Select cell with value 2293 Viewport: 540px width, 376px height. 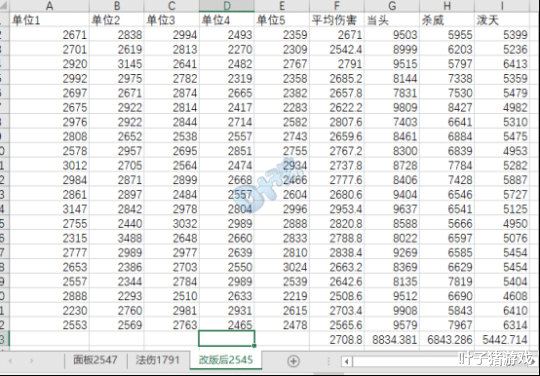[117, 296]
